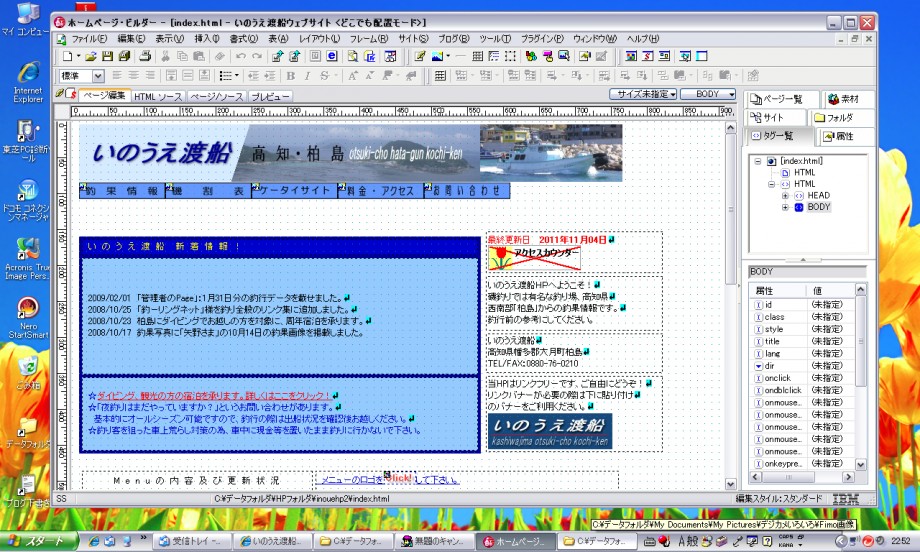920x552 pixels.
Task: Open the 標準 paragraph style combo box
Action: coord(82,76)
